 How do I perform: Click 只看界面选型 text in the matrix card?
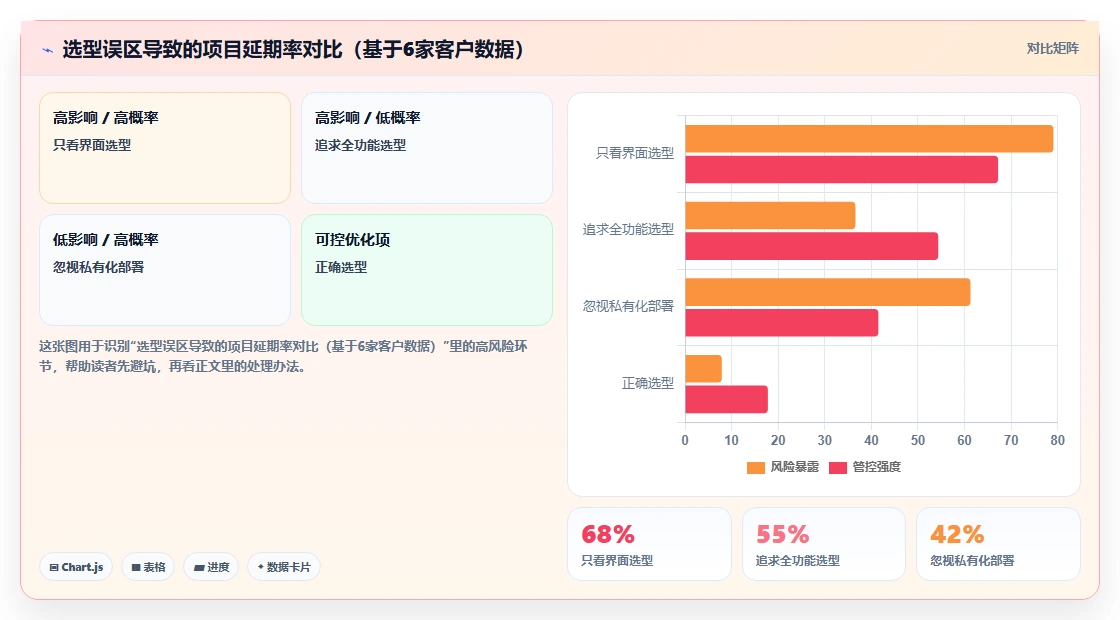(x=92, y=145)
